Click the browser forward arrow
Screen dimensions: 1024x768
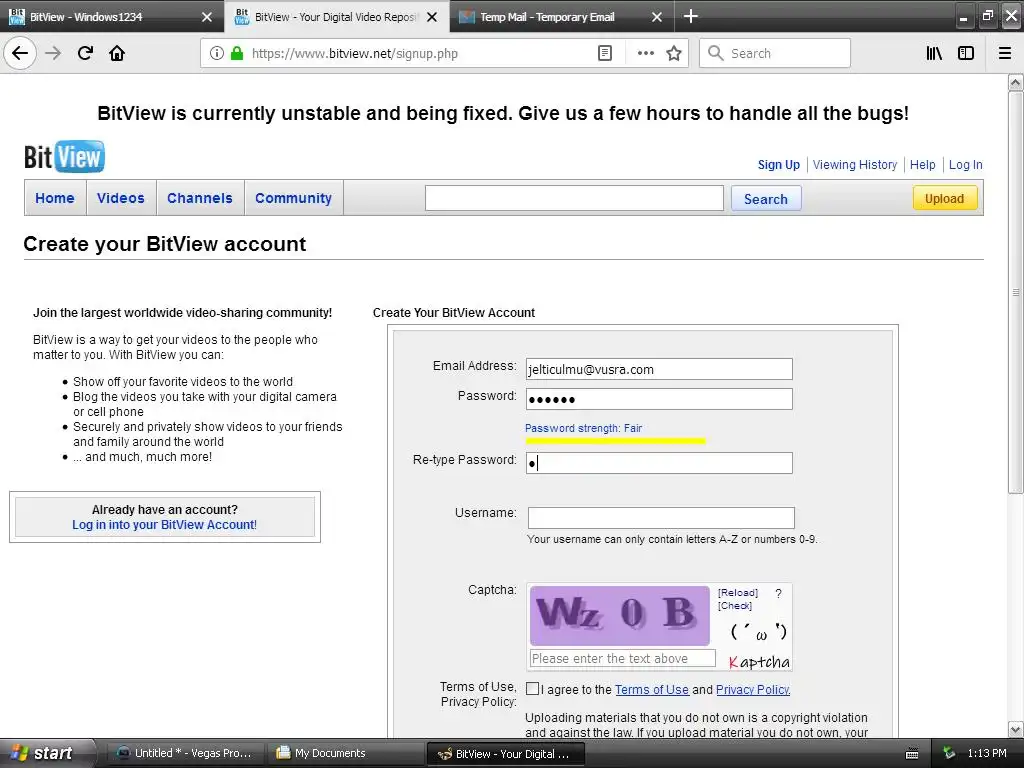54,54
